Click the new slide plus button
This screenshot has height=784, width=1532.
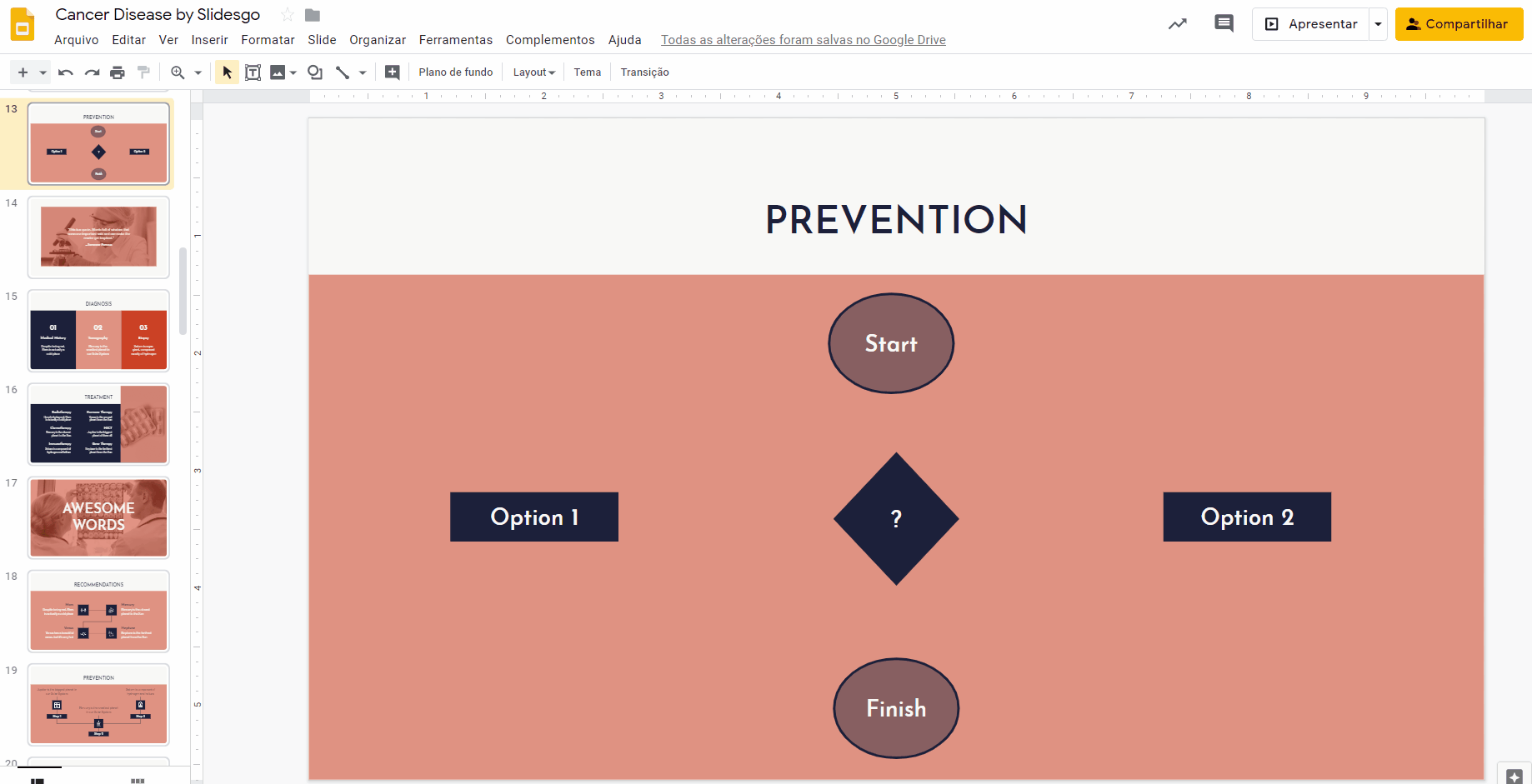(23, 72)
